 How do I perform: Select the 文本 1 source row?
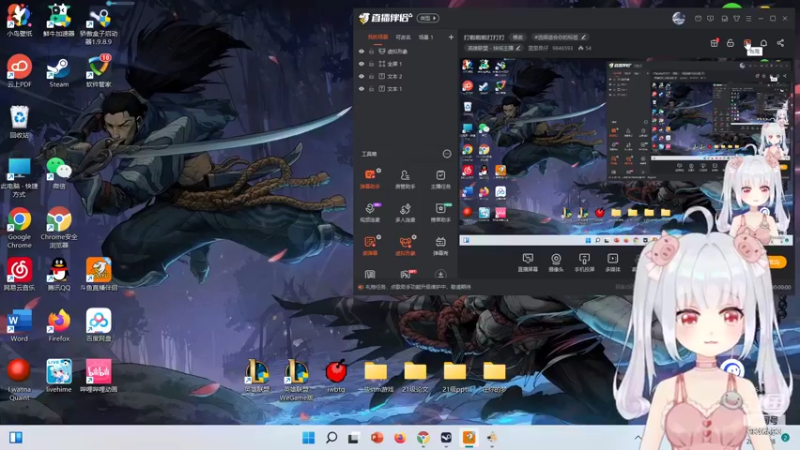click(405, 89)
